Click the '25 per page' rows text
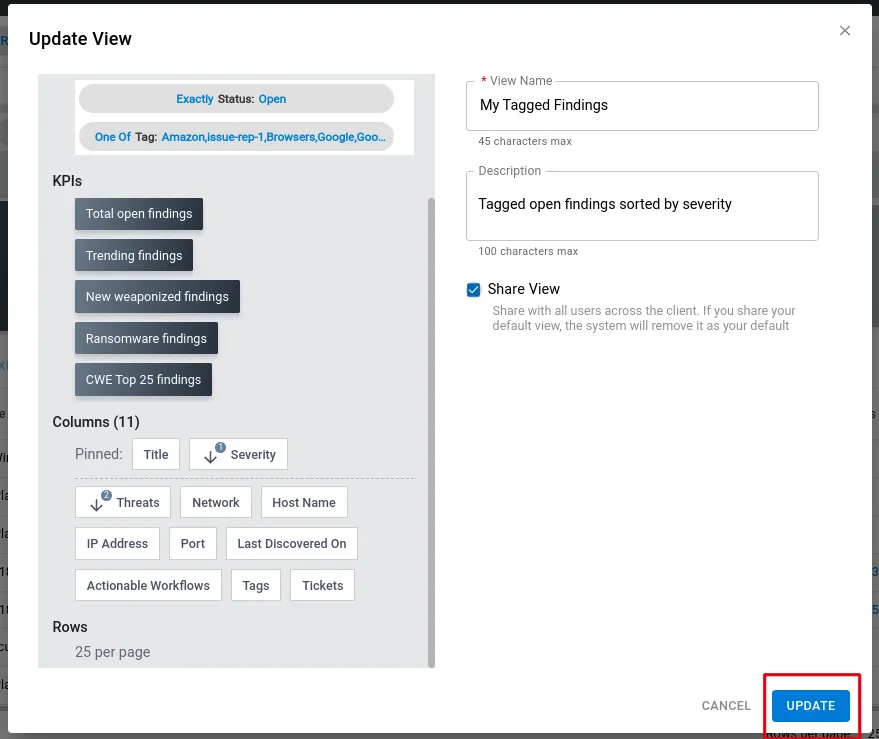 point(113,652)
